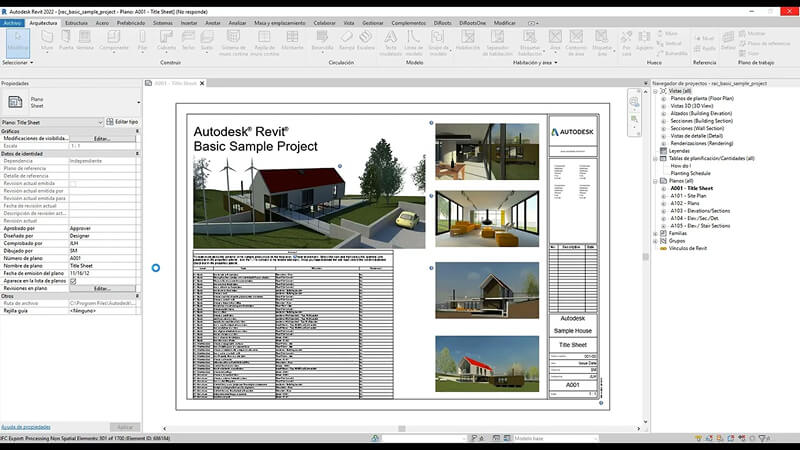Click the horizontal scrollbar under the drawing
The width and height of the screenshot is (800, 450).
[x=402, y=429]
